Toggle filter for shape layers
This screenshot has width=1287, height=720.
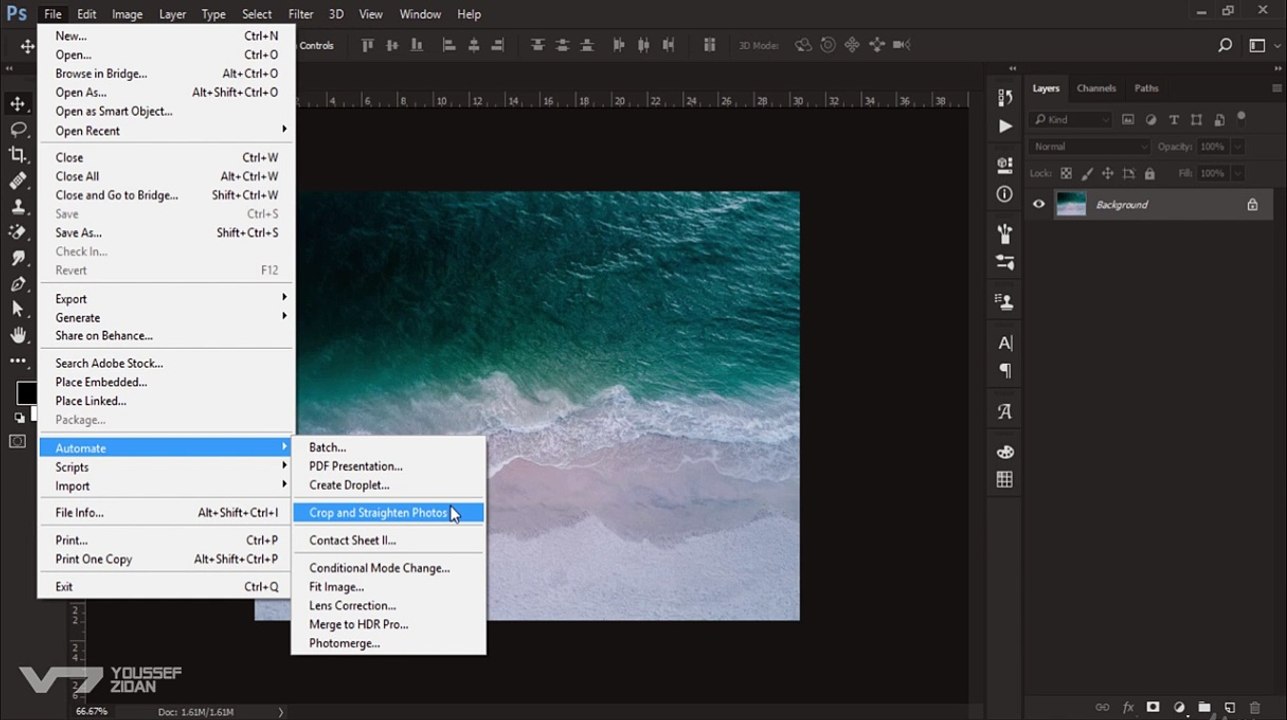[1194, 120]
